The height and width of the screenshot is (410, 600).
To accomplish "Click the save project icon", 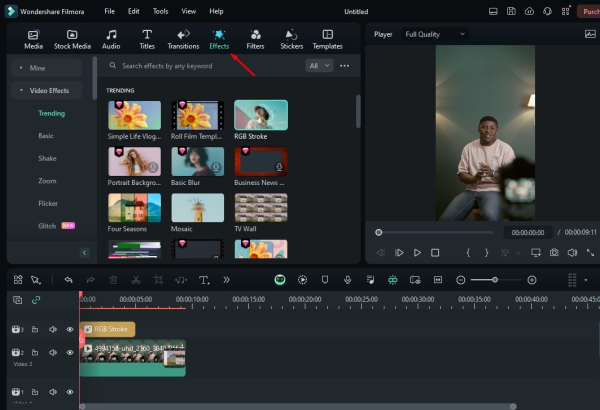I will point(511,12).
